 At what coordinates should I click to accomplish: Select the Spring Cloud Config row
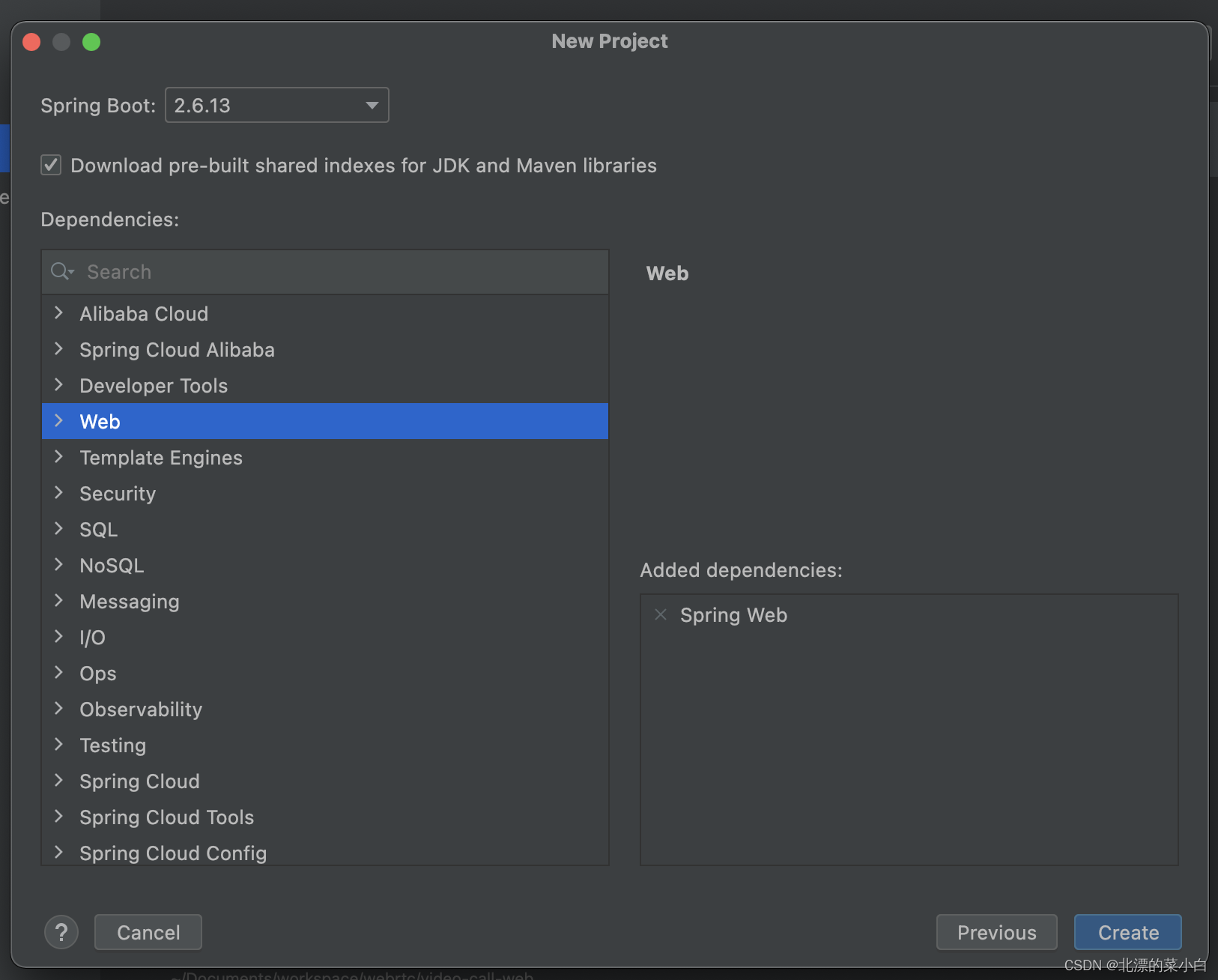tap(325, 851)
